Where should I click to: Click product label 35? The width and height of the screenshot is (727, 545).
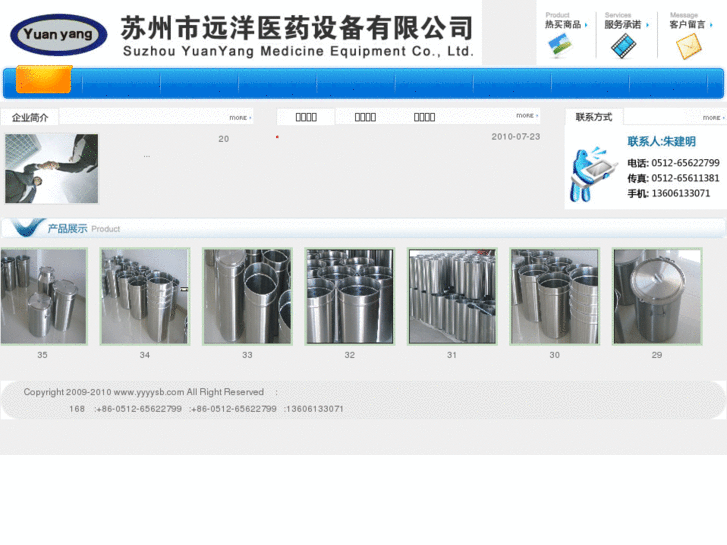coord(42,355)
